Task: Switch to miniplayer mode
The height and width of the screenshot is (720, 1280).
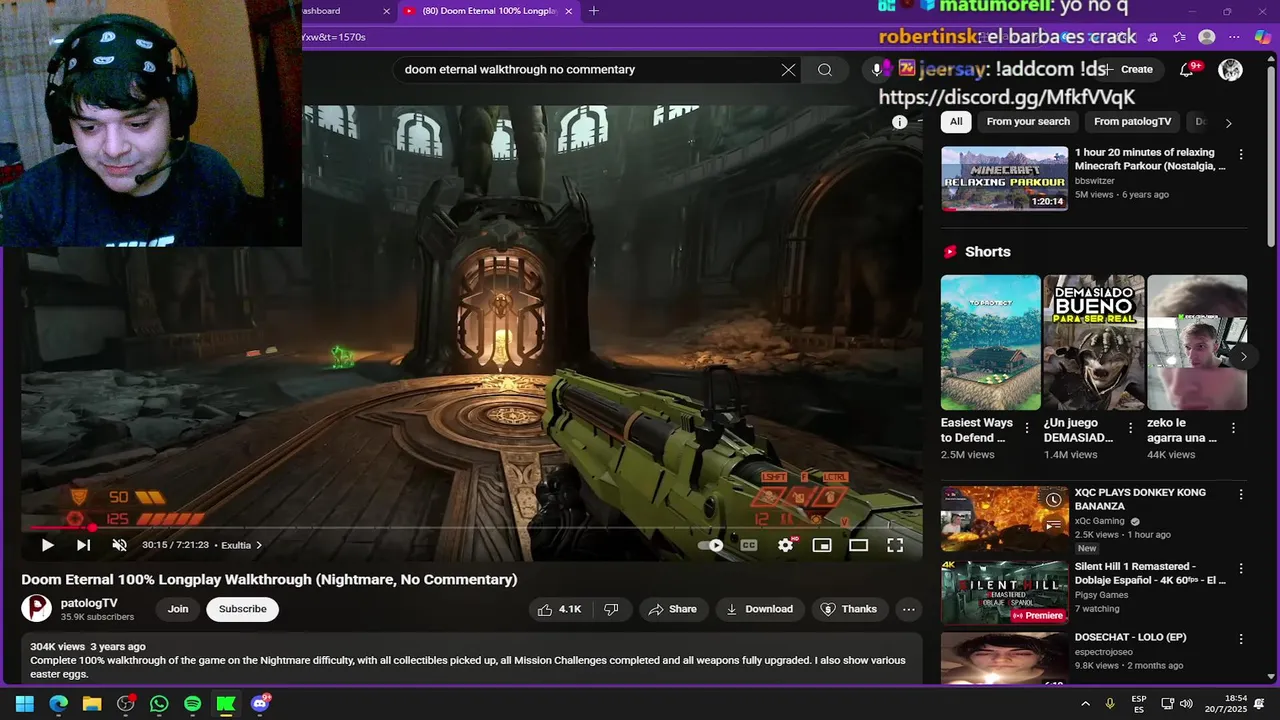Action: pos(822,545)
